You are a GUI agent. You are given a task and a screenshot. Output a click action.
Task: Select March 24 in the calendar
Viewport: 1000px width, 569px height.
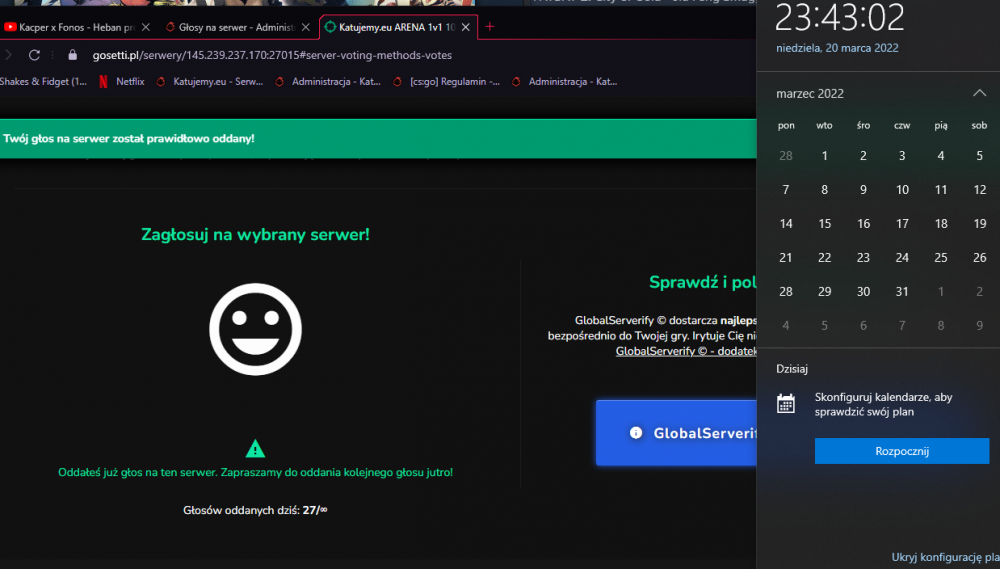pyautogui.click(x=902, y=258)
